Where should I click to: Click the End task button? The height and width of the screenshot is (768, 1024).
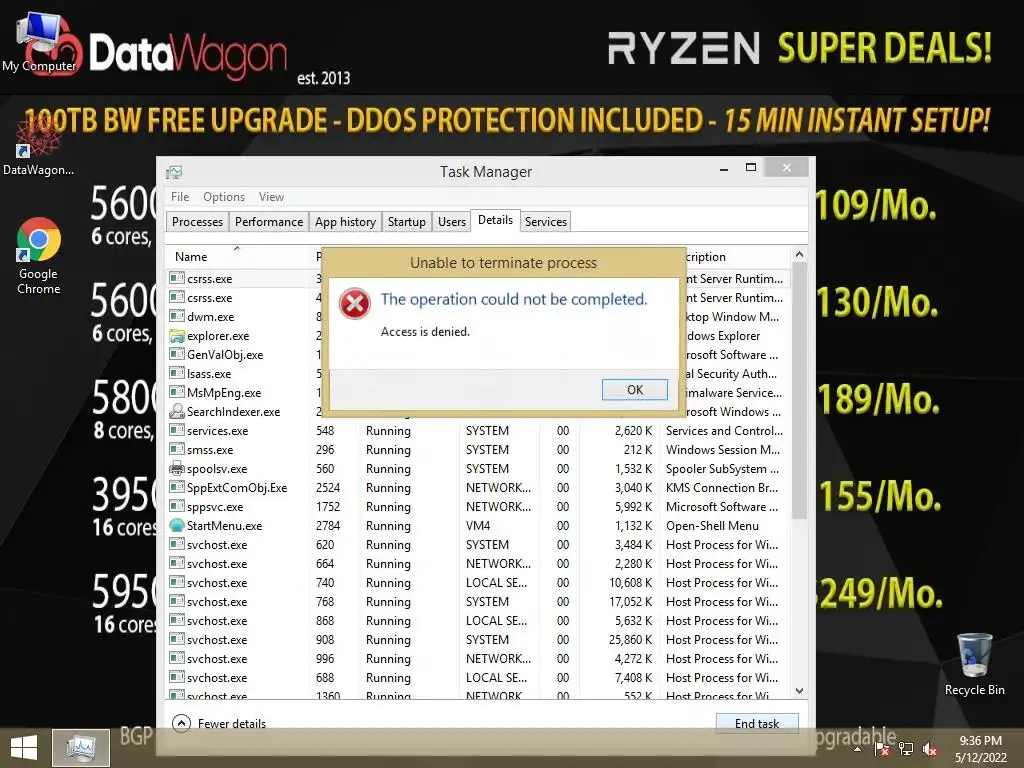click(756, 724)
